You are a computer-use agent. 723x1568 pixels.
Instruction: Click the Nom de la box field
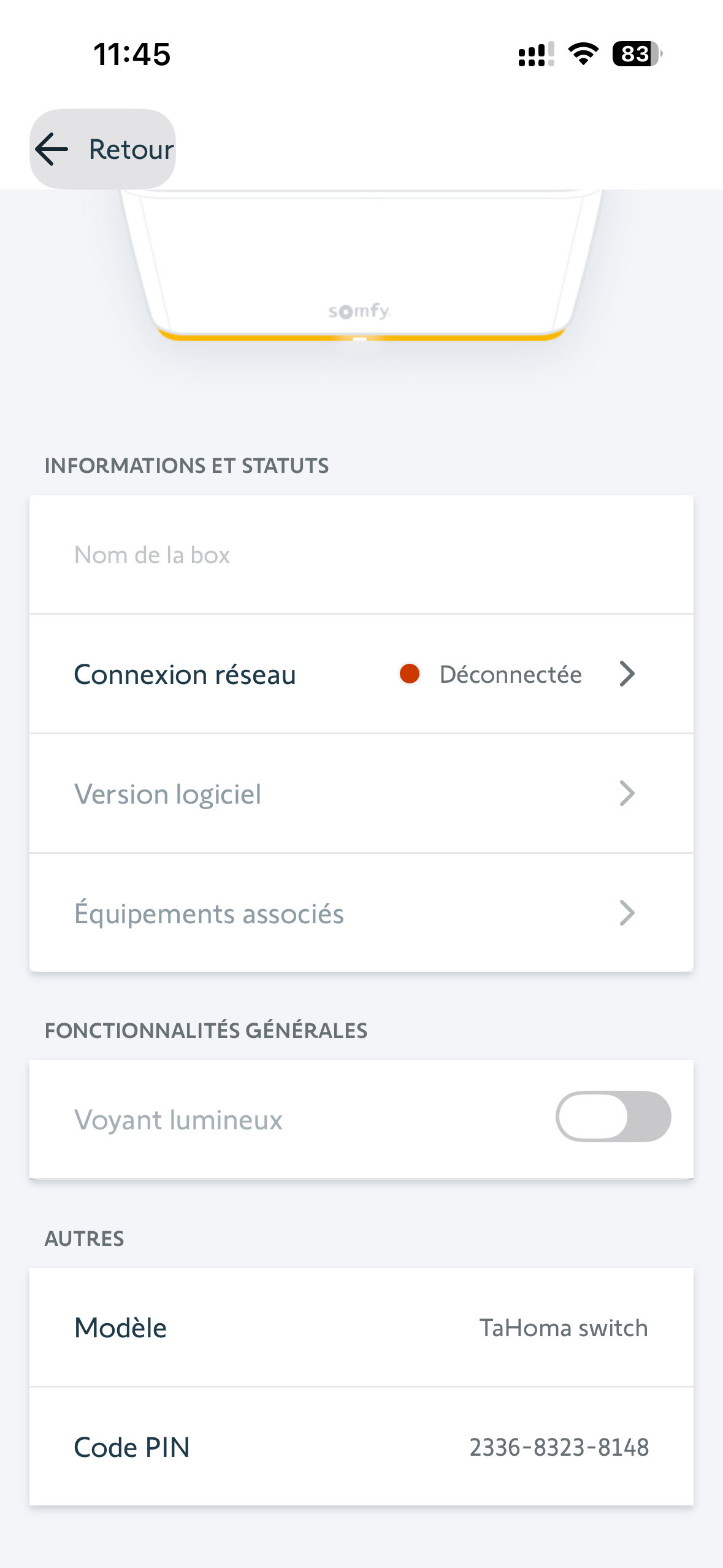coord(361,555)
